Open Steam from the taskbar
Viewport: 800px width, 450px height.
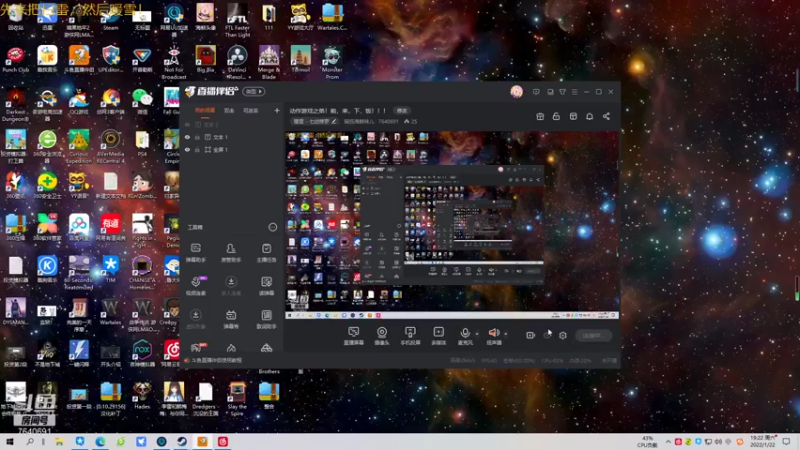(182, 442)
